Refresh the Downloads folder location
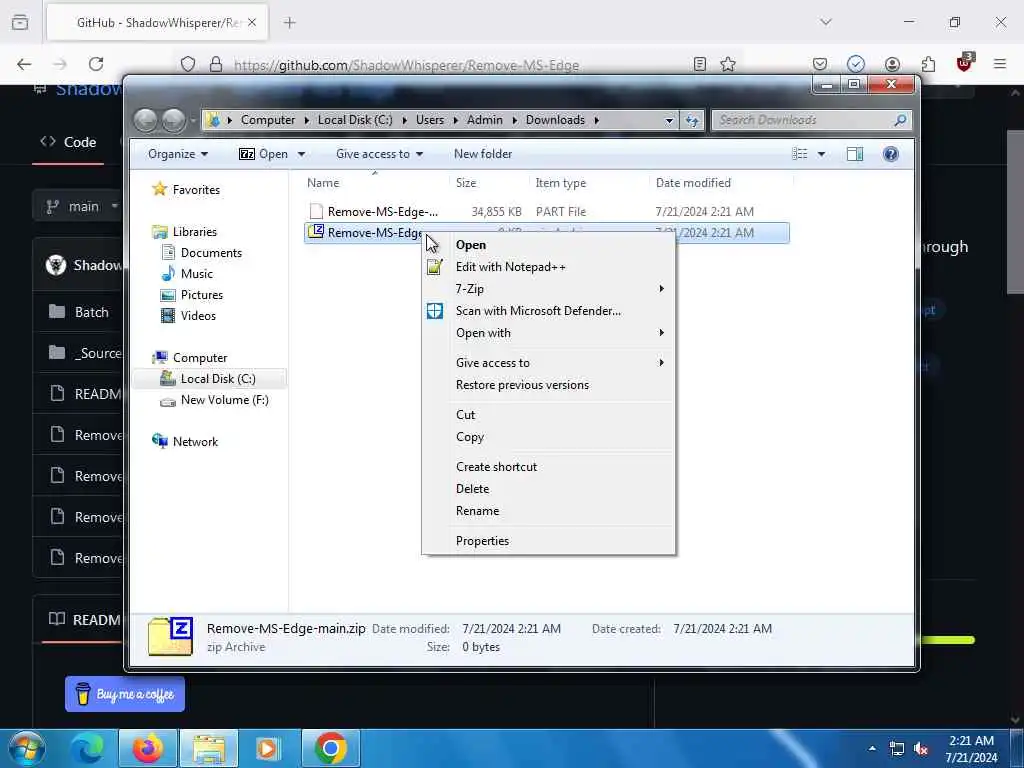 [x=692, y=121]
